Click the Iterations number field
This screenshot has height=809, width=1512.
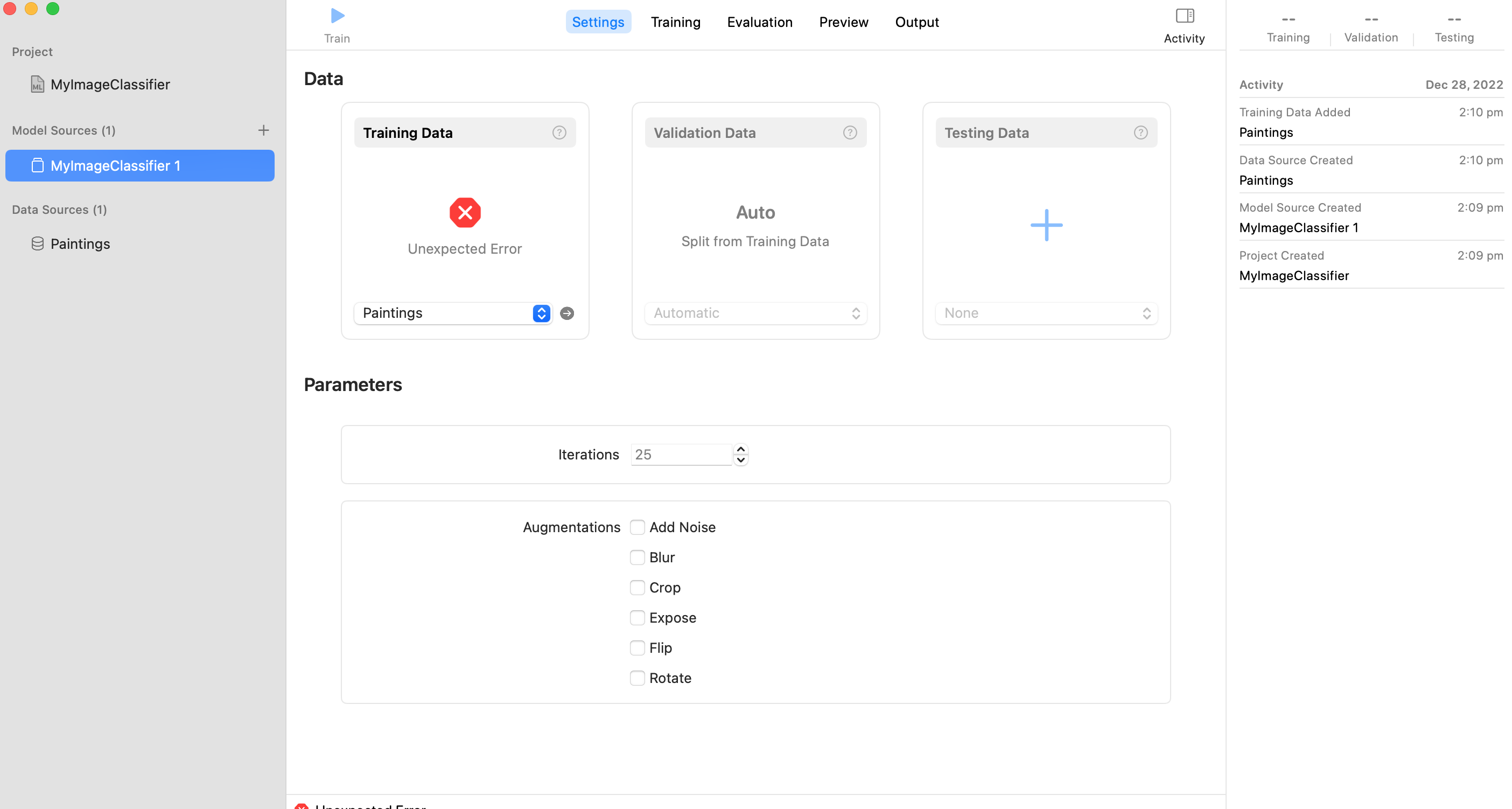(681, 455)
